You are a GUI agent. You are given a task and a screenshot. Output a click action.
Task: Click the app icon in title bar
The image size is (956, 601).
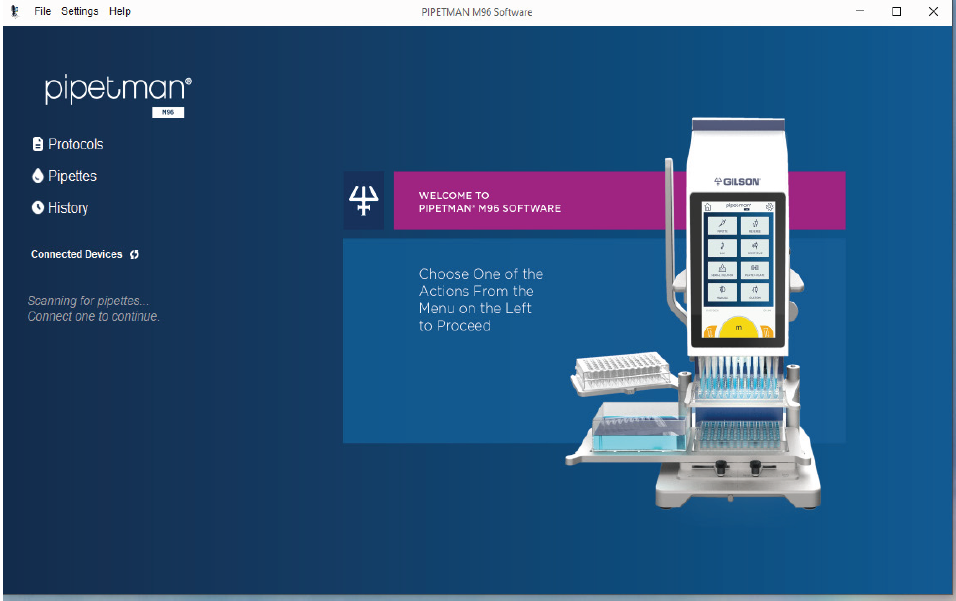[15, 11]
